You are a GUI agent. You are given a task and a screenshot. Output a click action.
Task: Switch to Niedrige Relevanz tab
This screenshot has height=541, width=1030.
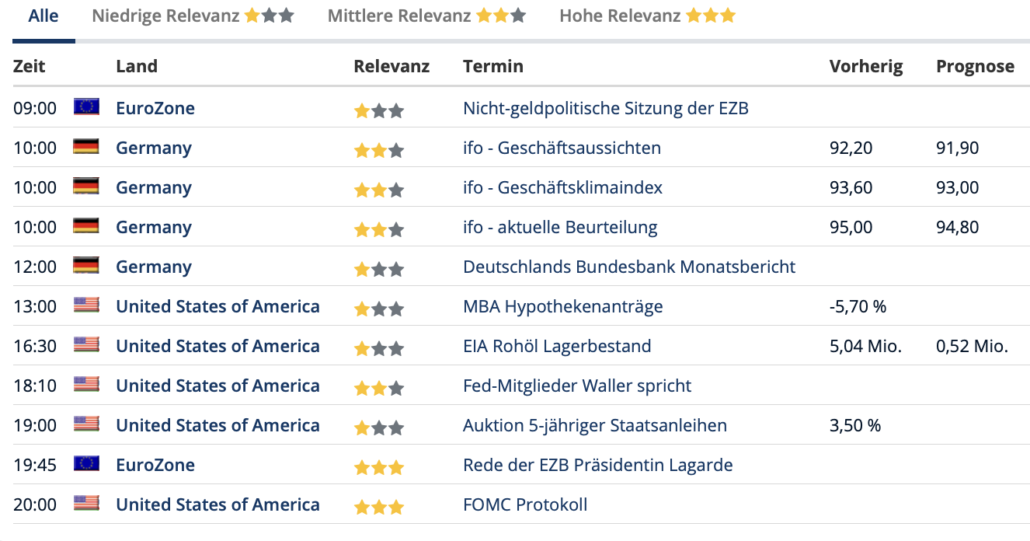point(193,16)
